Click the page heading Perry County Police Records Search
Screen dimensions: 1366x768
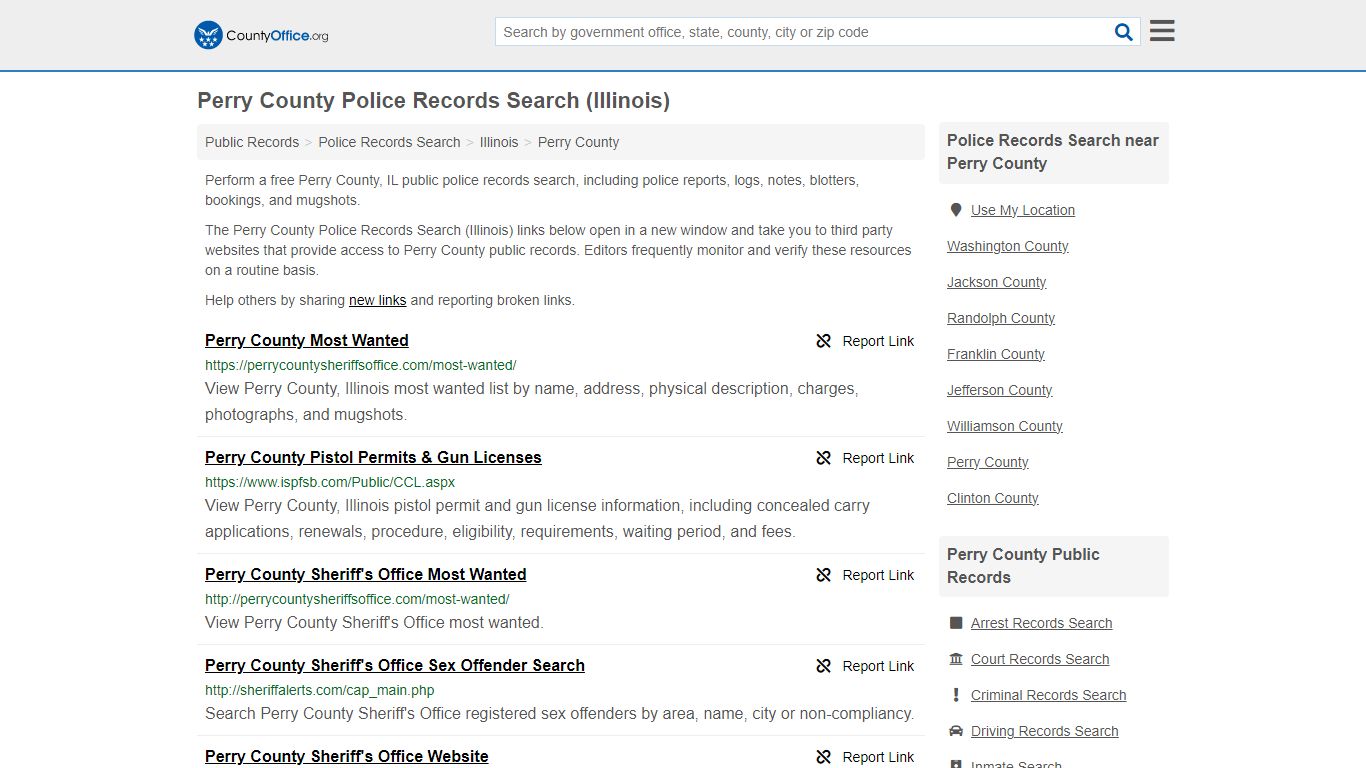click(434, 101)
